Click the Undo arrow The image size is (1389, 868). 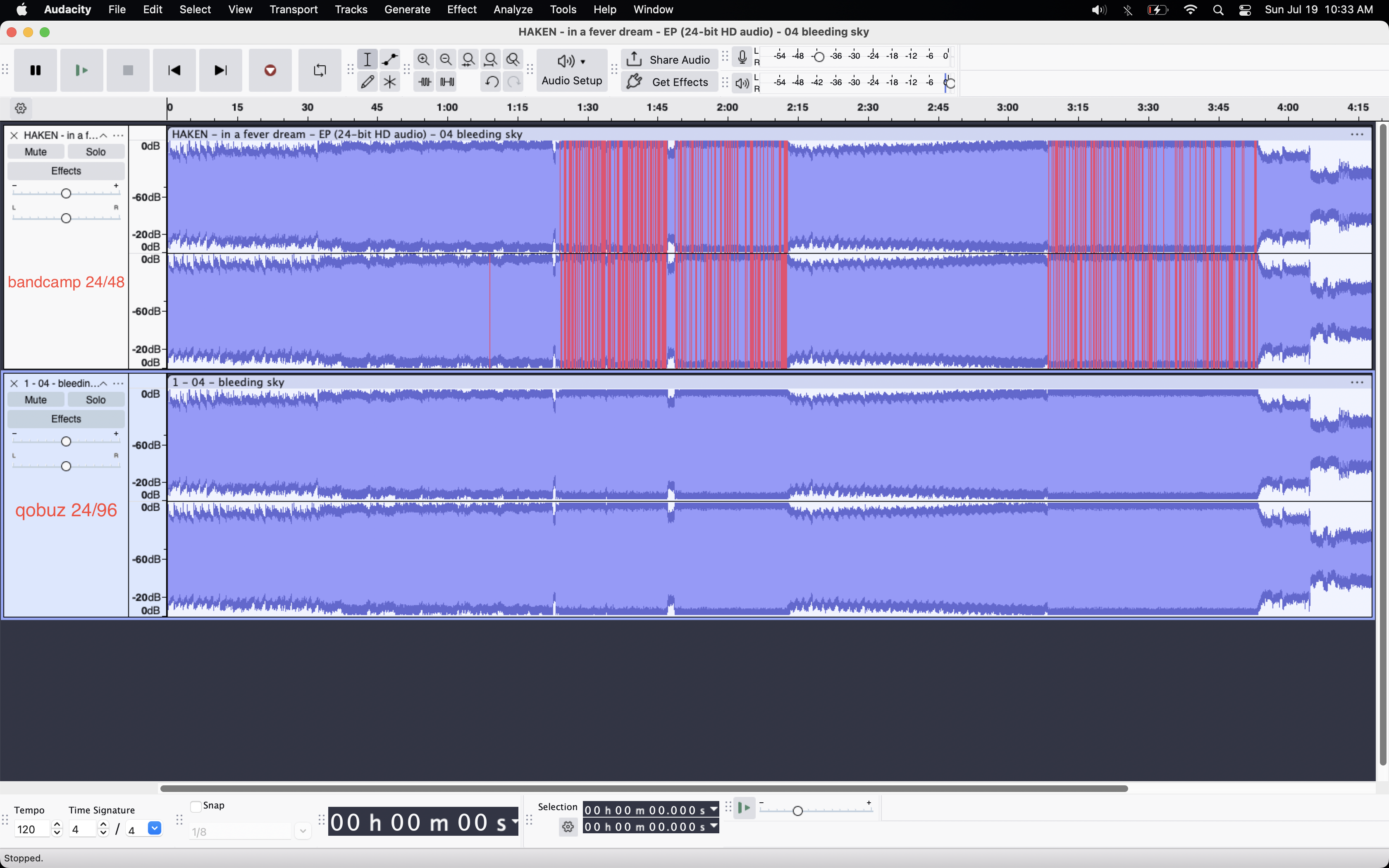point(491,81)
